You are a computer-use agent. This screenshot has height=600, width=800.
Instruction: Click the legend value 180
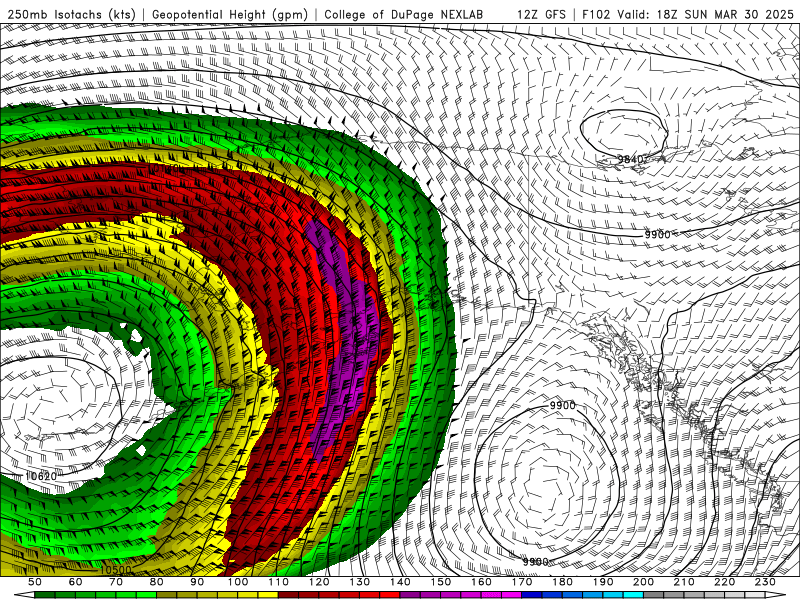click(563, 582)
